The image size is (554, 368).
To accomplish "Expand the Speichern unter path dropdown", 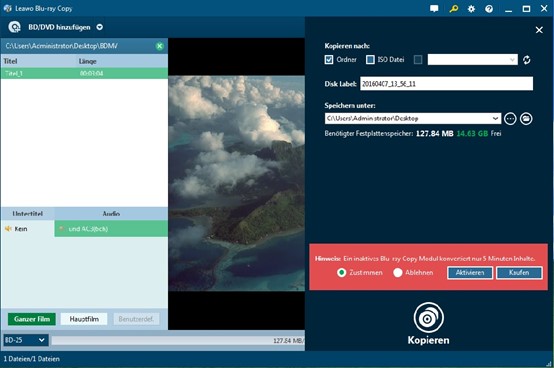I will (x=495, y=119).
